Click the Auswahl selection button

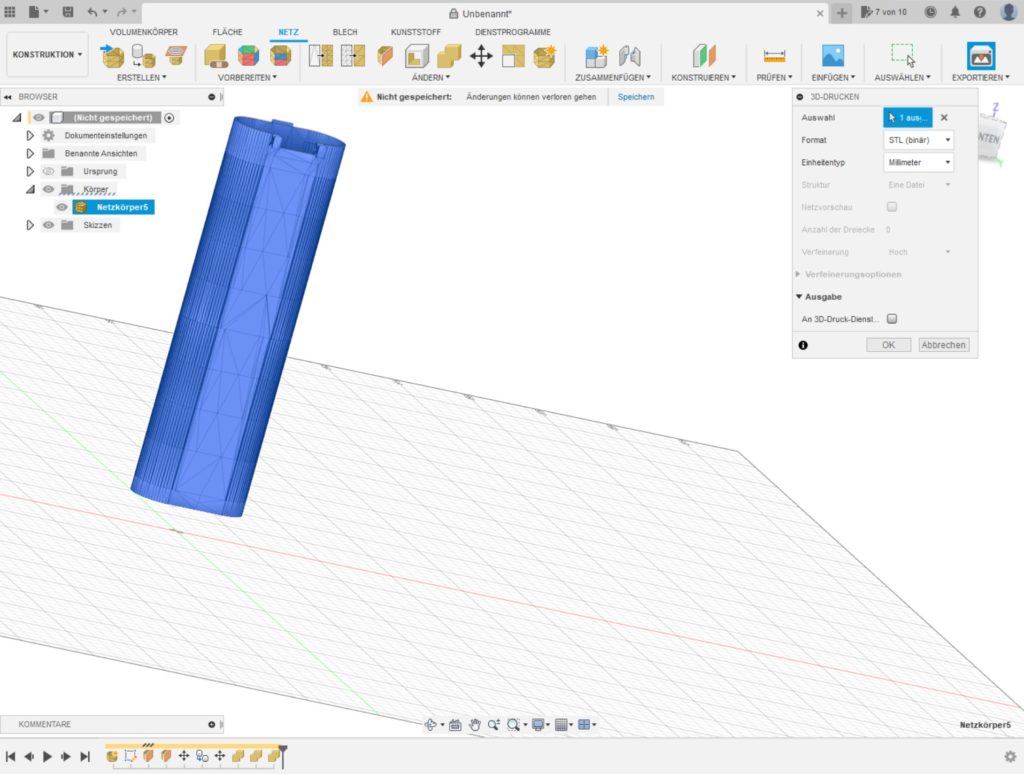[908, 118]
